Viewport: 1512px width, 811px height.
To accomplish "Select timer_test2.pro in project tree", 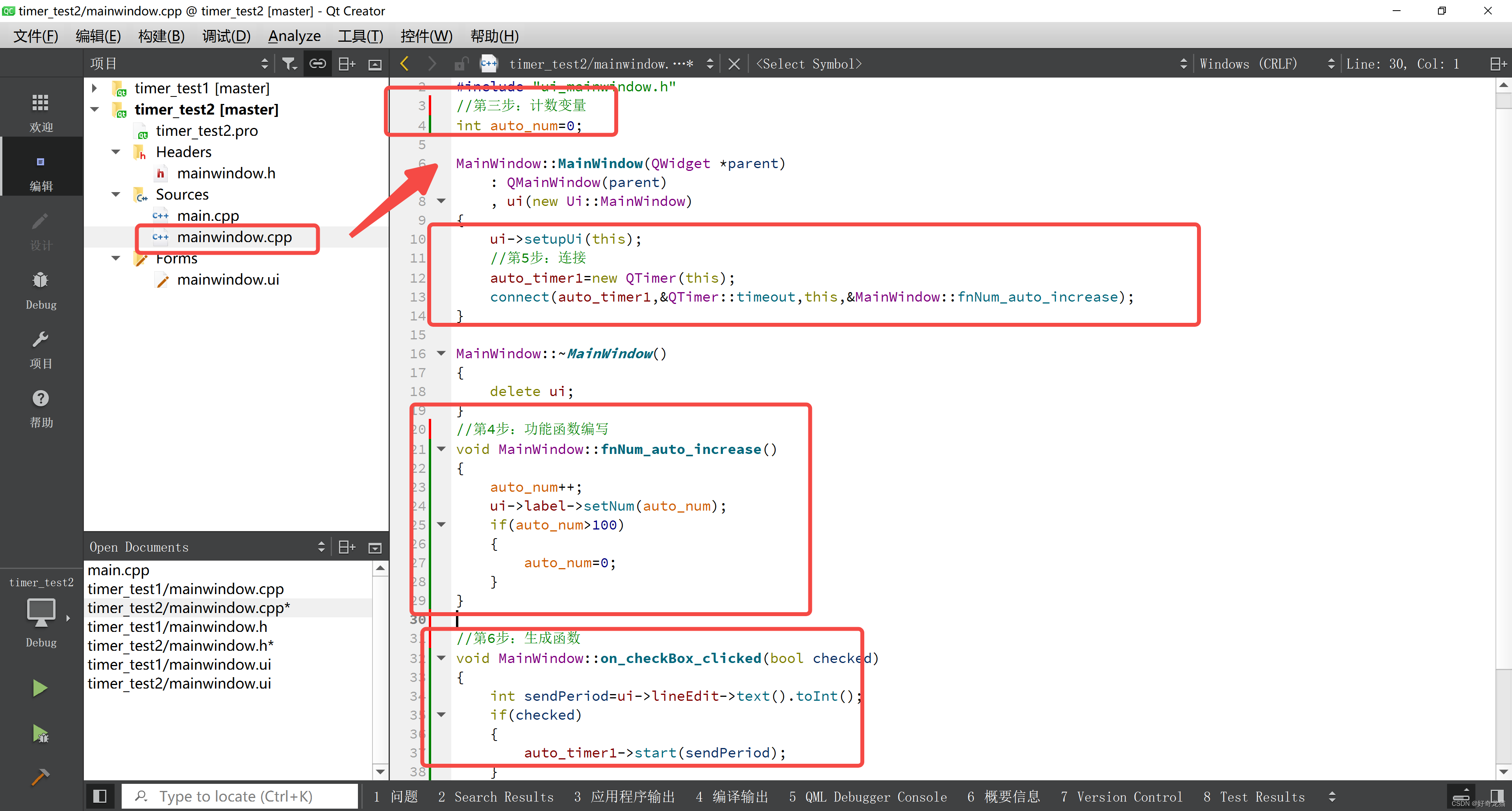I will point(207,130).
